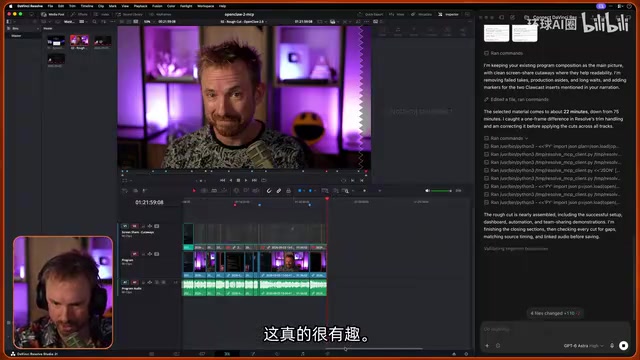Screen dimensions: 640x360
Task: Stop playback
Action: pyautogui.click(x=238, y=180)
